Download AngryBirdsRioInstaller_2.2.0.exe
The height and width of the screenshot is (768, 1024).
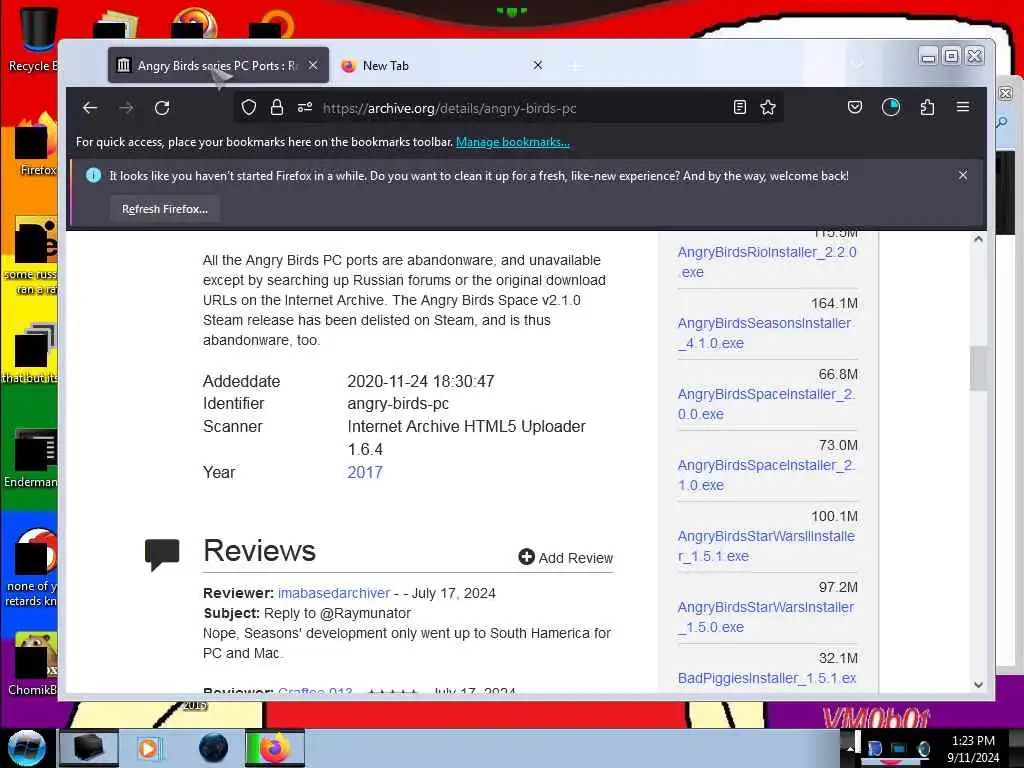click(767, 262)
